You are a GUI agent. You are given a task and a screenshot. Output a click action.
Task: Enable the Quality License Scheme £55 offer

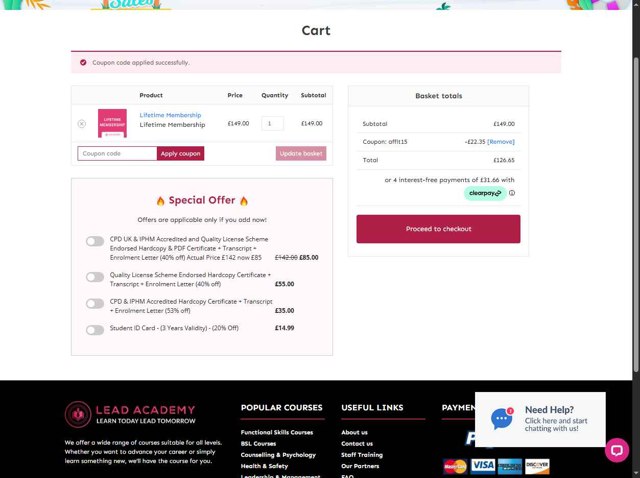(95, 277)
